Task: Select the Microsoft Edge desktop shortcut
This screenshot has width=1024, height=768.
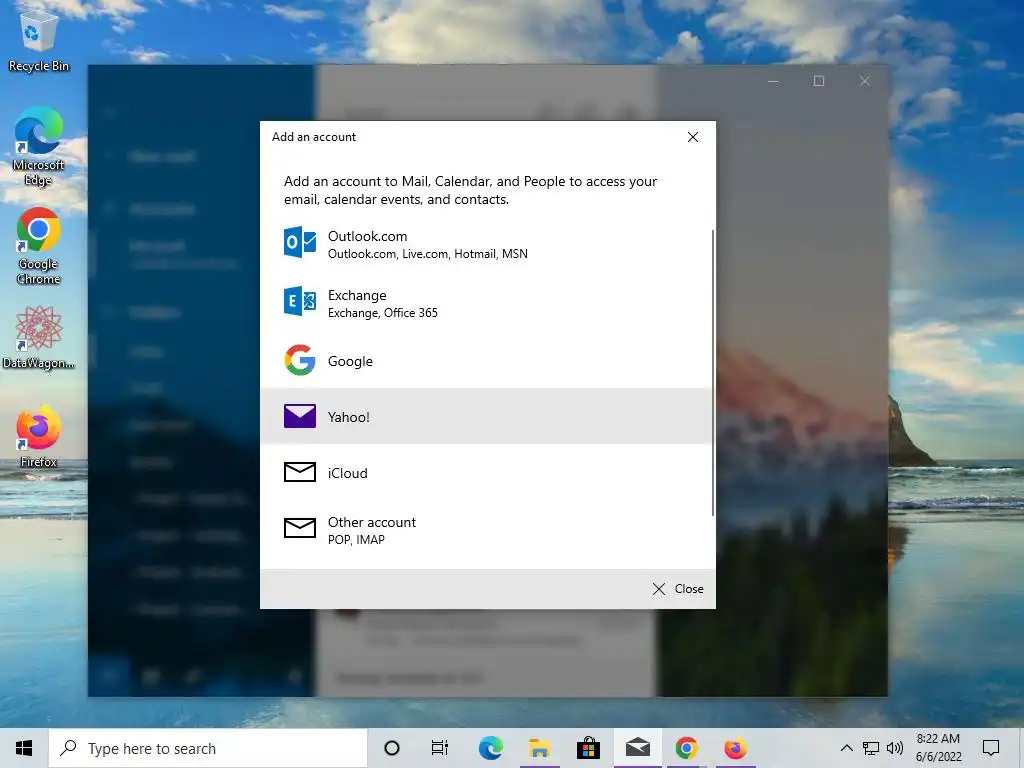Action: point(39,146)
